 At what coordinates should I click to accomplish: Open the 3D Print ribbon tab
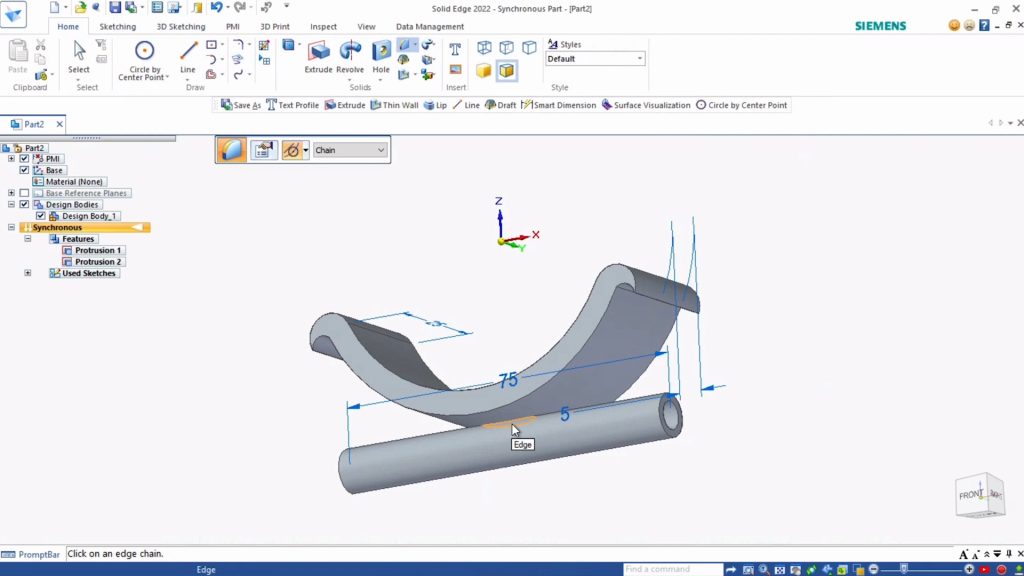pyautogui.click(x=275, y=27)
